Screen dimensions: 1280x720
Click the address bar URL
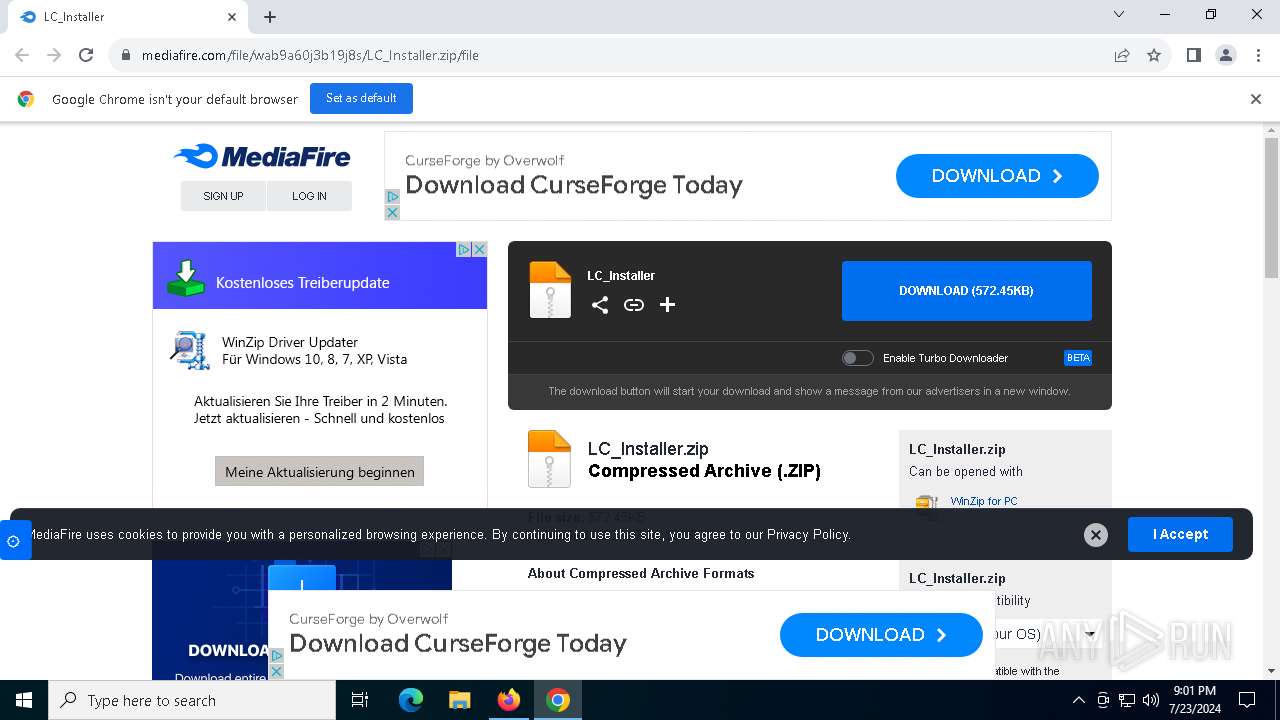point(310,55)
